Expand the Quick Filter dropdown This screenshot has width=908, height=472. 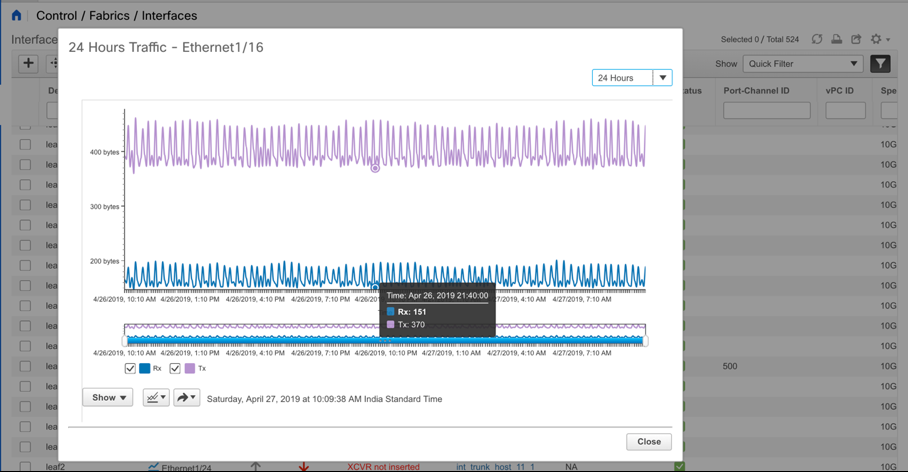[x=802, y=64]
